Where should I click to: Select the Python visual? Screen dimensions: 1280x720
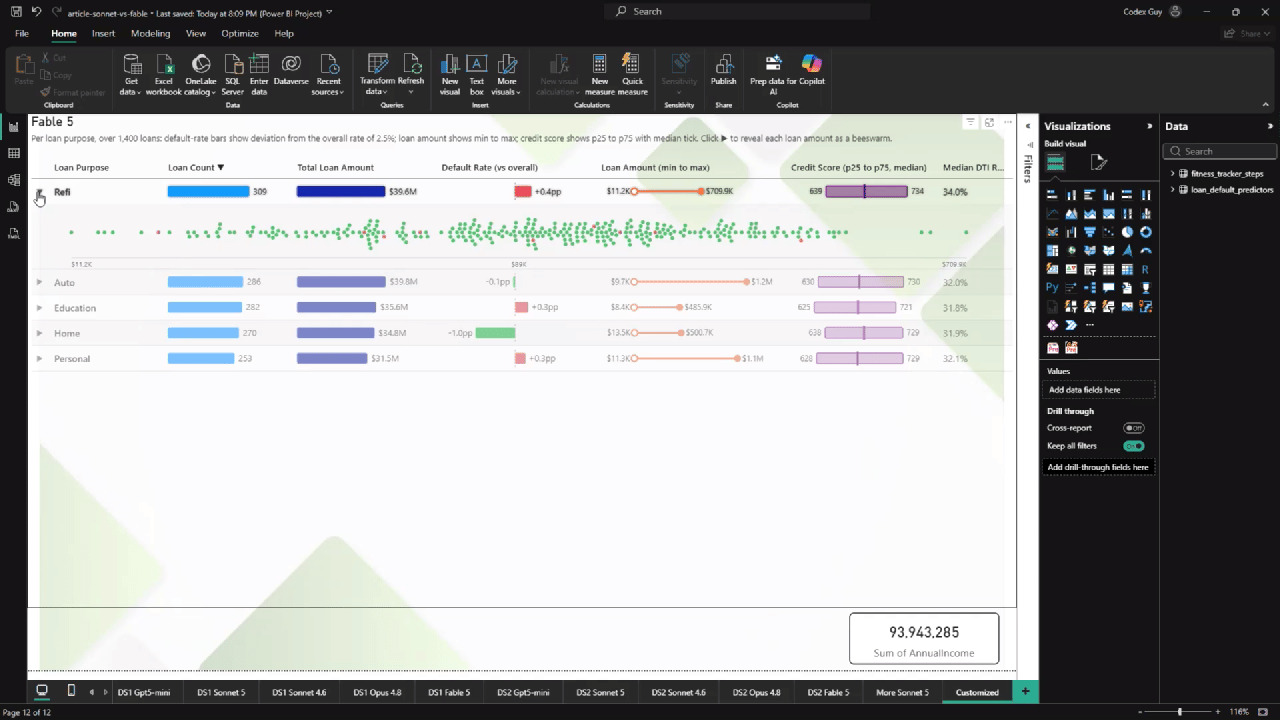point(1052,287)
